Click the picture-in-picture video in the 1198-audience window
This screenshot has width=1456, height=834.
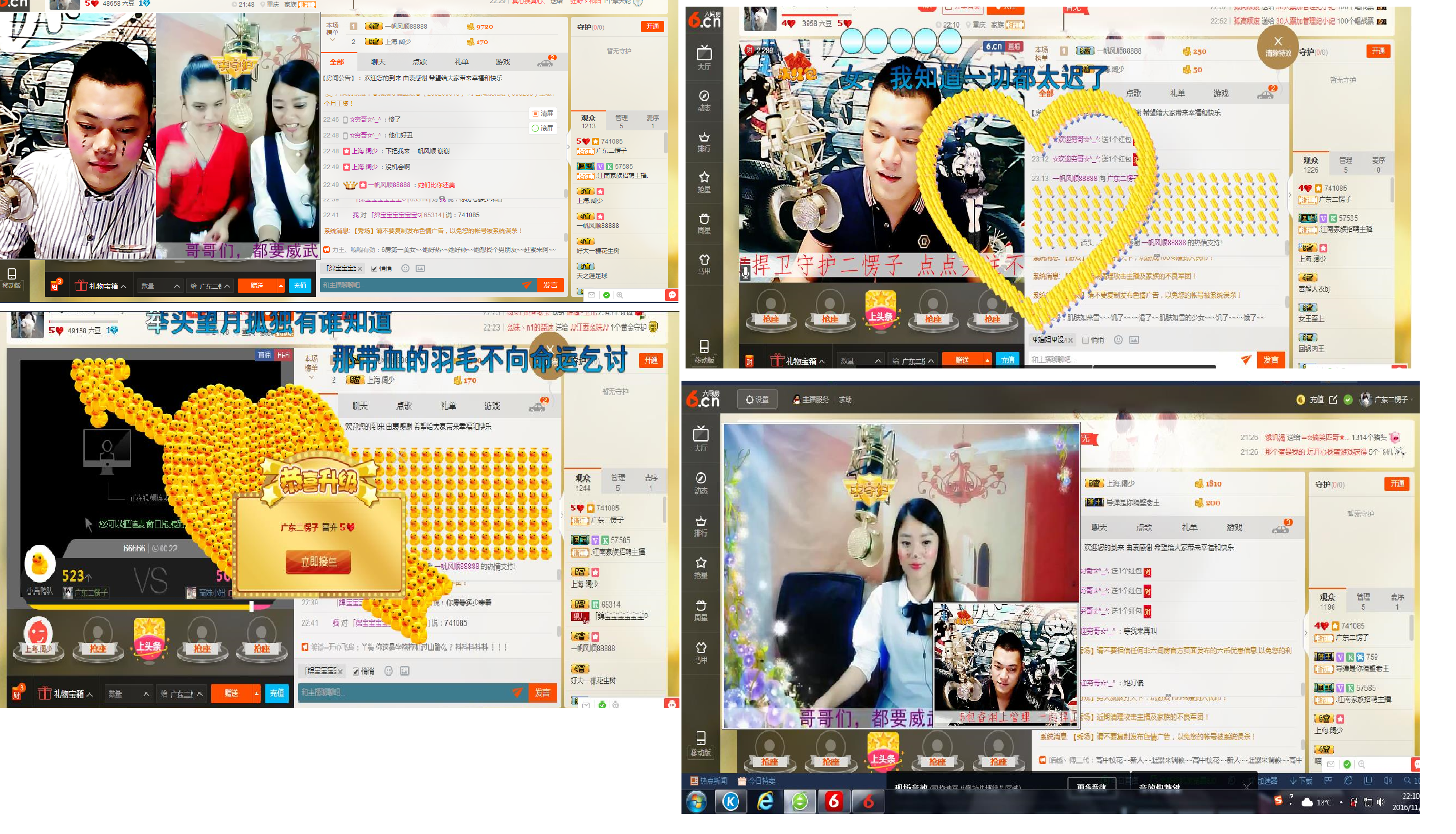1006,664
